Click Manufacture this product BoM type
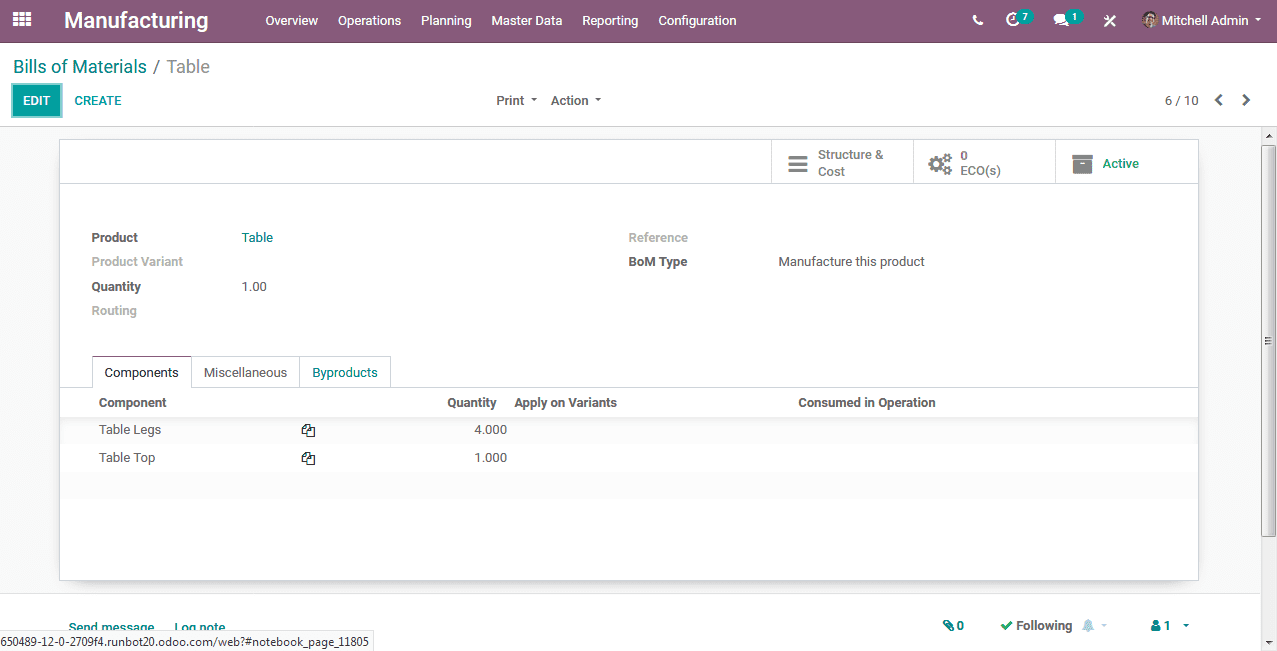Screen dimensions: 1277x651 851,261
